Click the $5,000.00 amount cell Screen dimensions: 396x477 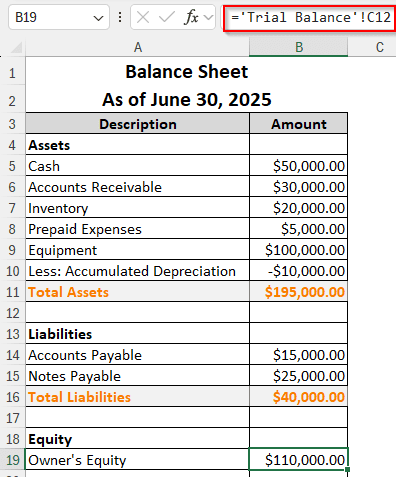(299, 229)
